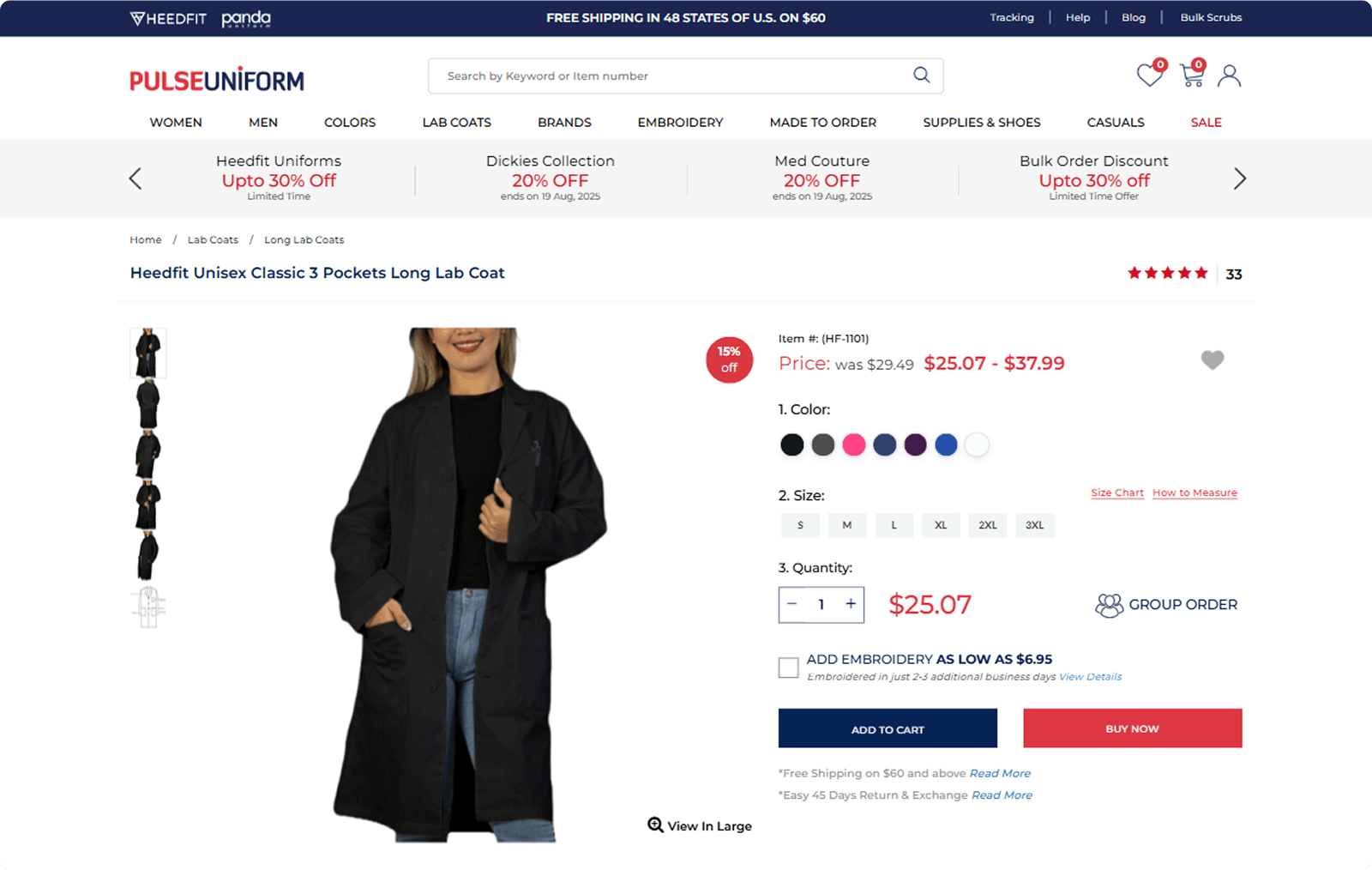Click the Add to Cart button
Screen dimensions: 1372x870
click(888, 728)
